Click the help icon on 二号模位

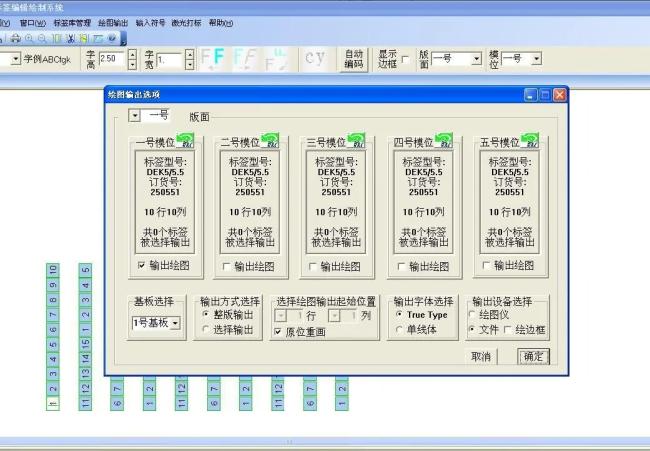click(271, 141)
